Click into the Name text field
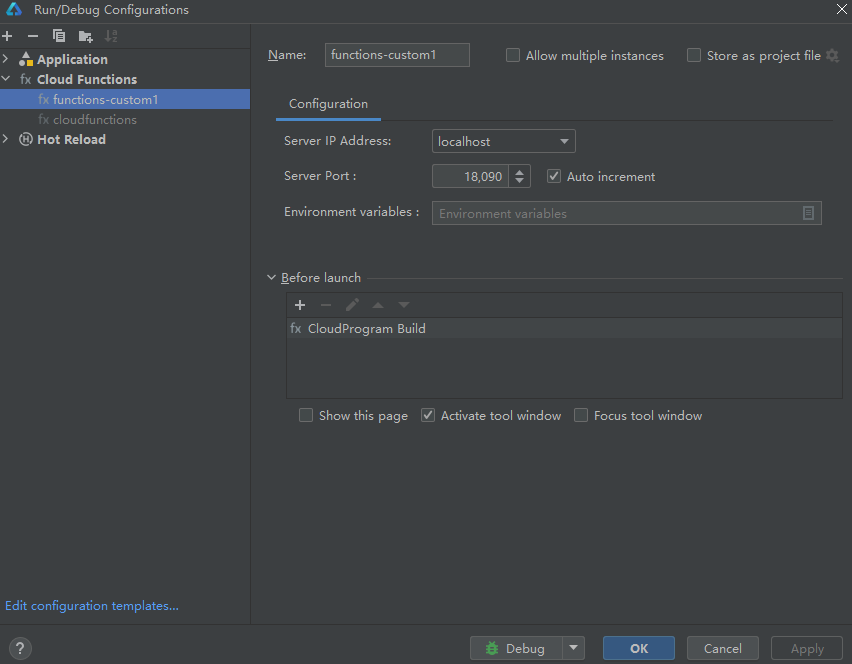Image resolution: width=852 pixels, height=664 pixels. pyautogui.click(x=397, y=55)
